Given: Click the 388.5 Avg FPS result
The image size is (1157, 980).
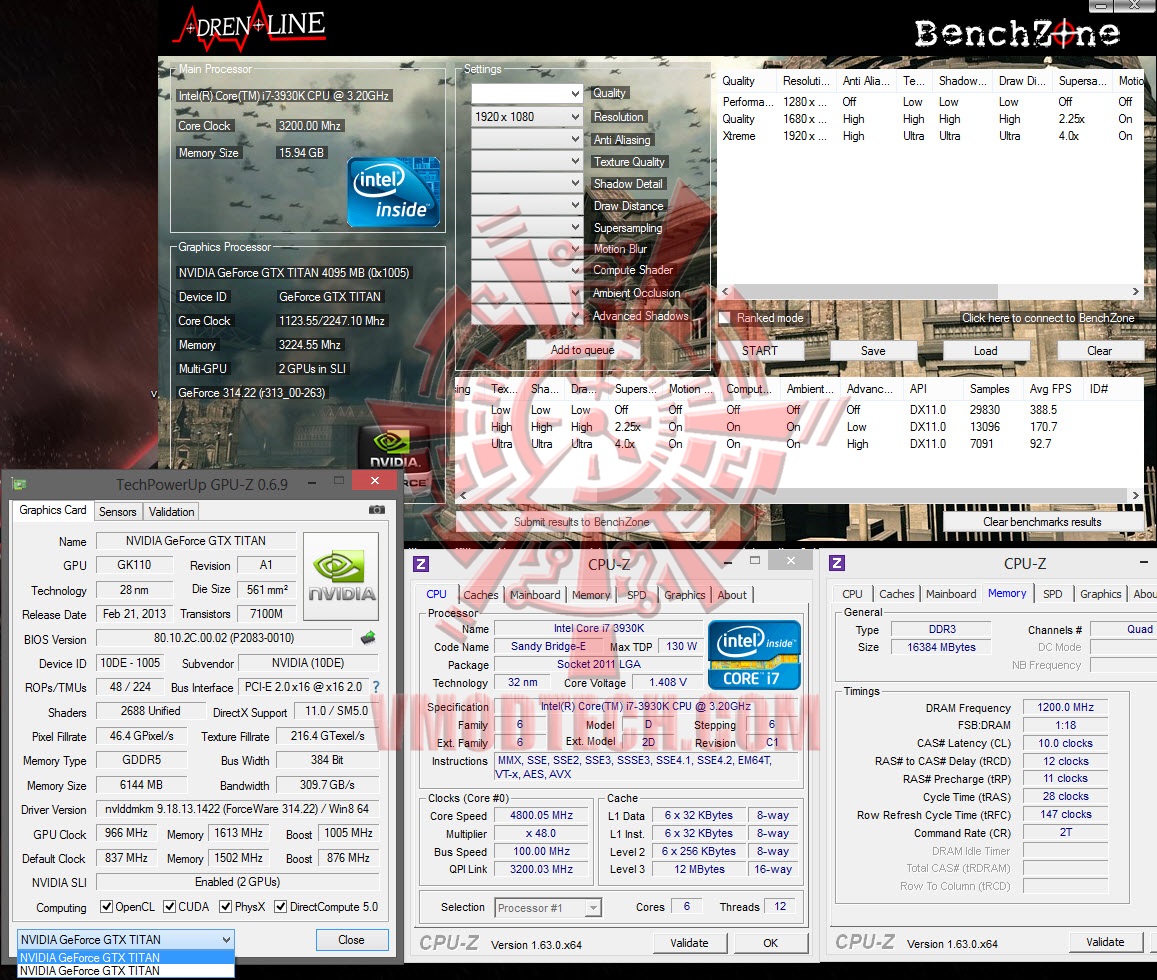Looking at the screenshot, I should [x=1043, y=410].
